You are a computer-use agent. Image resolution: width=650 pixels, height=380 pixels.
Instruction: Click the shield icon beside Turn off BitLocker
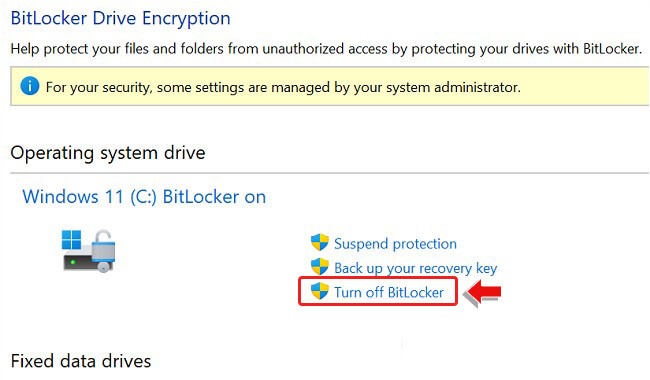320,291
